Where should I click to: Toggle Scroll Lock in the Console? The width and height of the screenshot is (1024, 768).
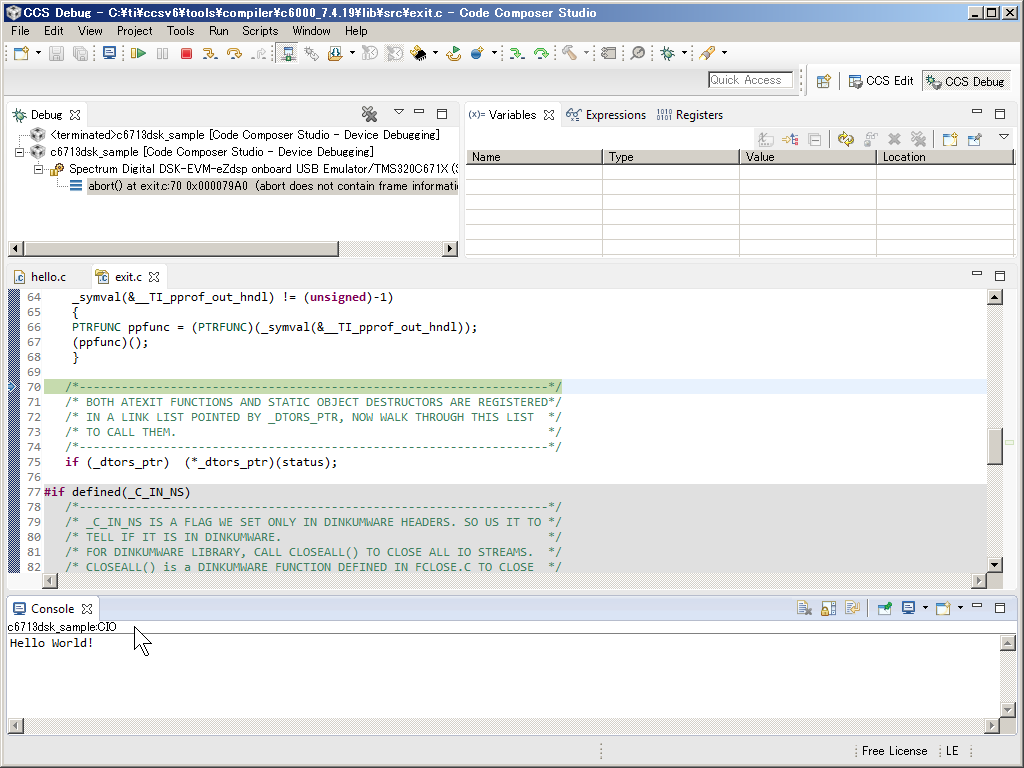pyautogui.click(x=828, y=609)
